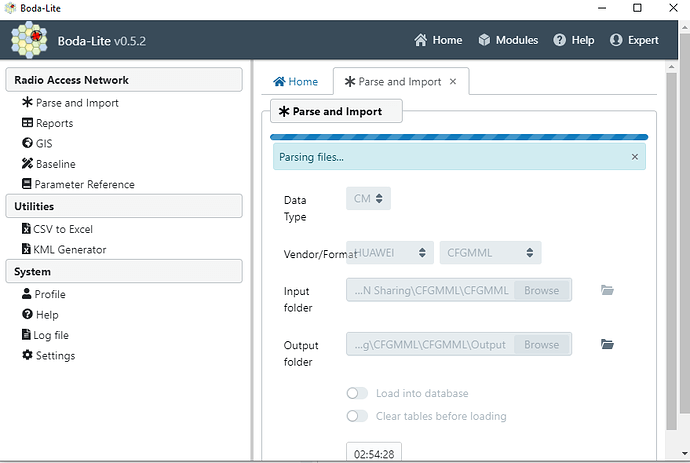Viewport: 690px width, 463px height.
Task: Click the sidebar Help question mark icon
Action: [x=27, y=314]
